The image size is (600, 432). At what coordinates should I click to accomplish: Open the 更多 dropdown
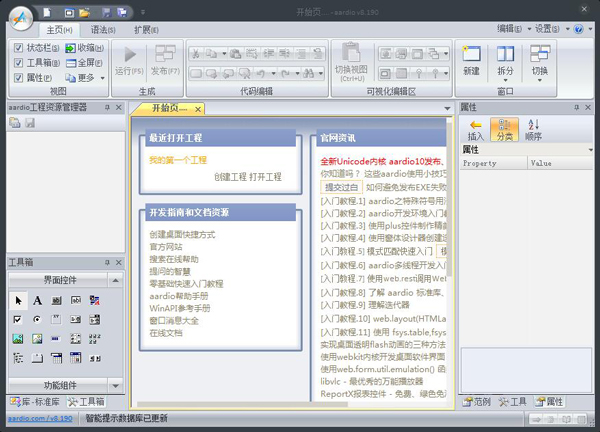85,78
